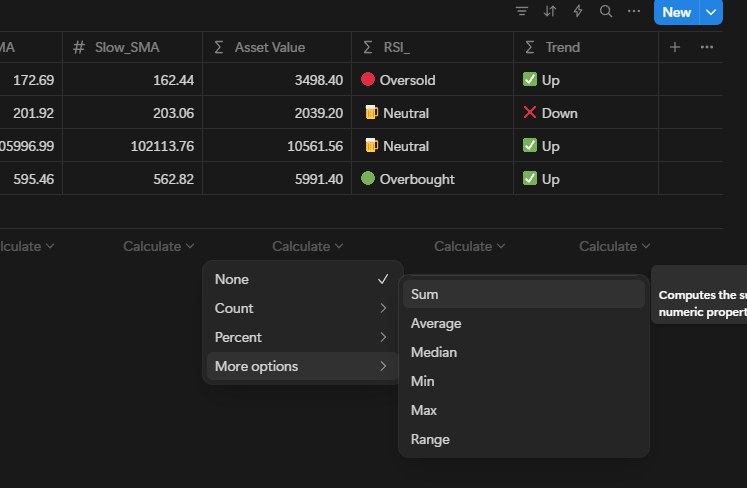The width and height of the screenshot is (747, 488).
Task: Open the filter icon in the toolbar
Action: [521, 11]
